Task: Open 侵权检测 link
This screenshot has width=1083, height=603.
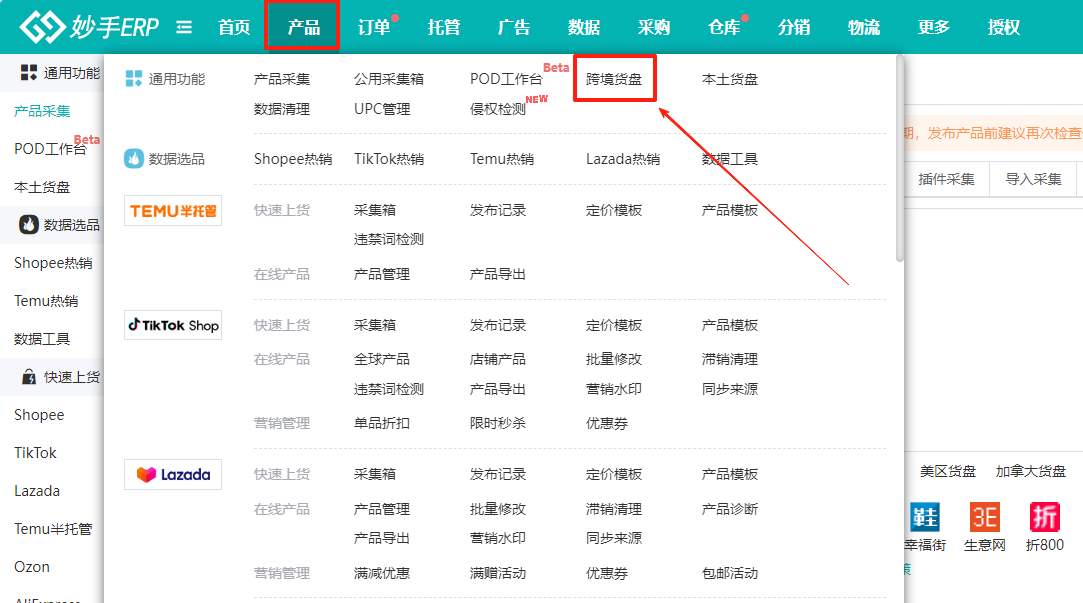Action: pos(498,109)
